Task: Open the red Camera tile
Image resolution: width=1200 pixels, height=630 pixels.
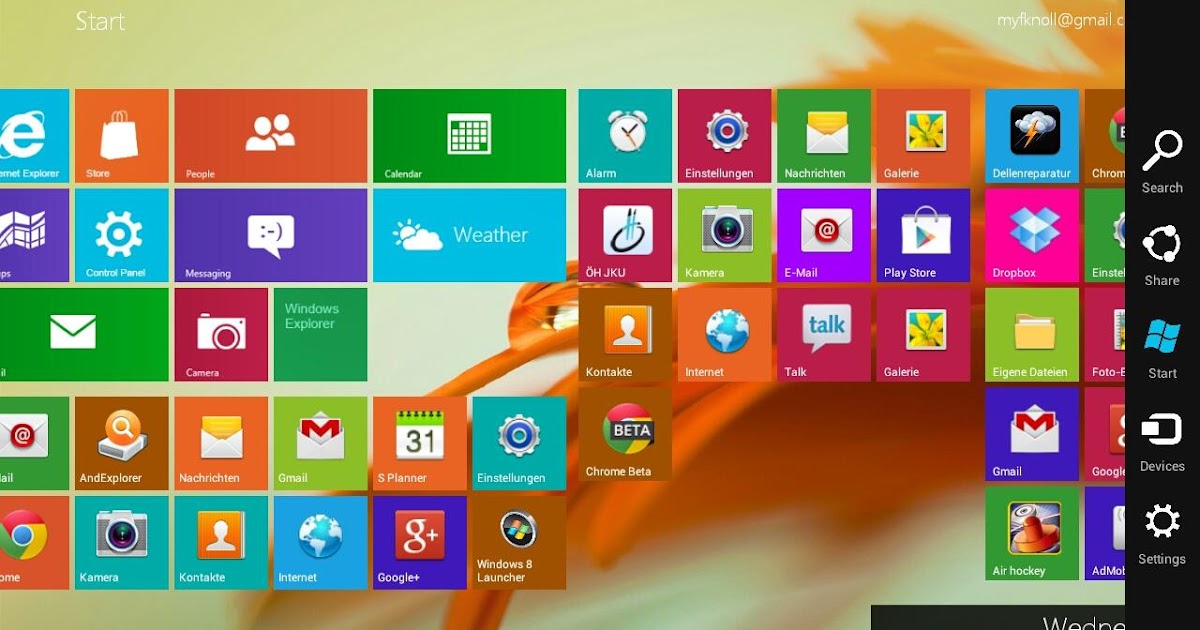Action: click(x=221, y=335)
